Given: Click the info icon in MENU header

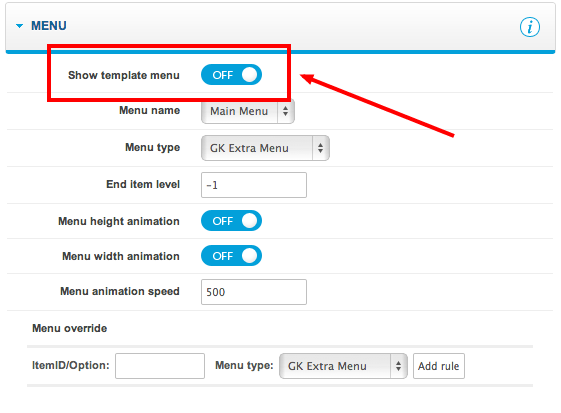Looking at the screenshot, I should [530, 27].
